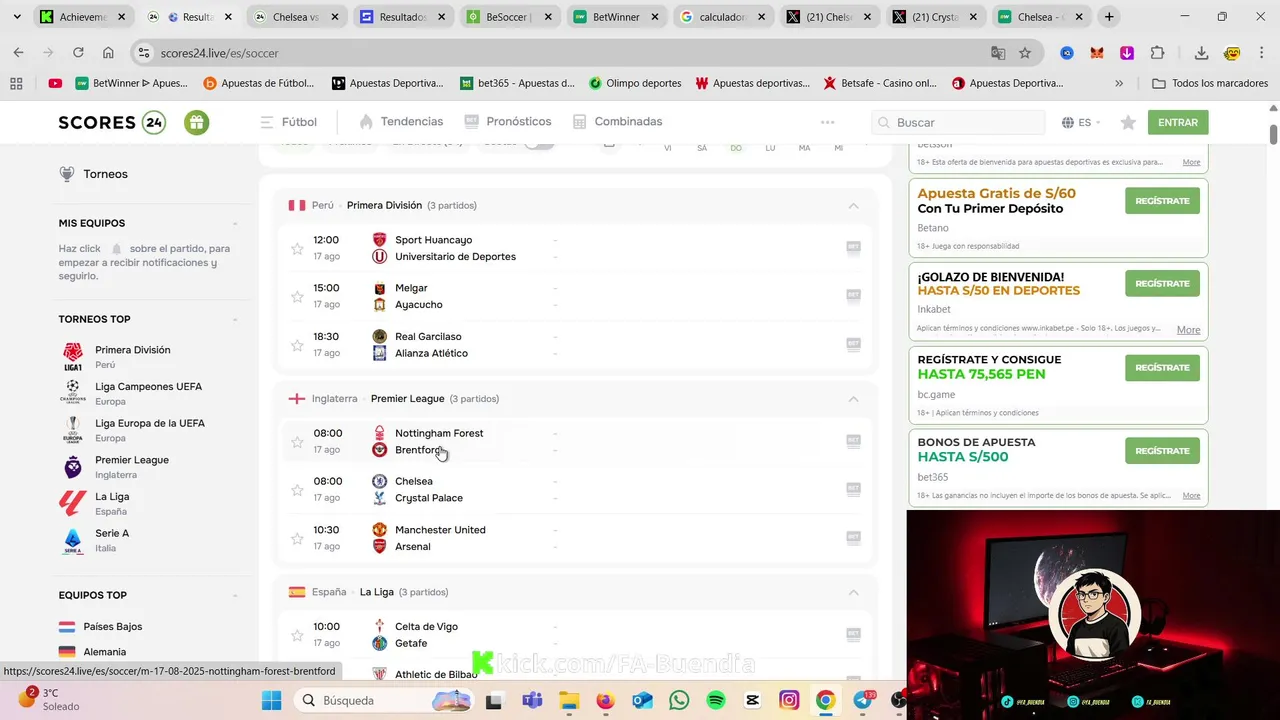The width and height of the screenshot is (1280, 720).
Task: Open odds icon for the Nottingham Forest match
Action: 853,440
